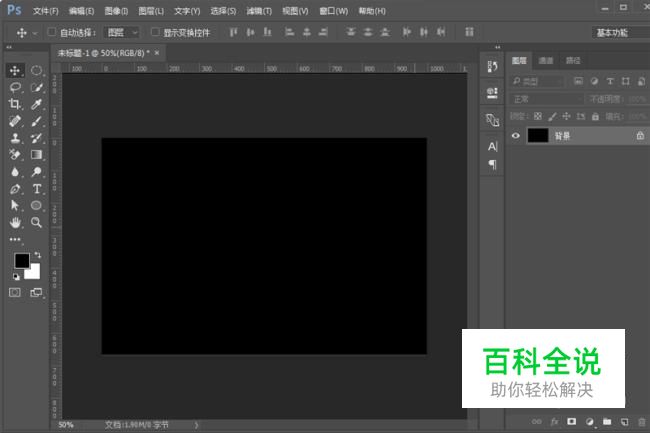Screen dimensions: 650x433
Task: Select the Move tool in the toolbox
Action: (x=15, y=70)
